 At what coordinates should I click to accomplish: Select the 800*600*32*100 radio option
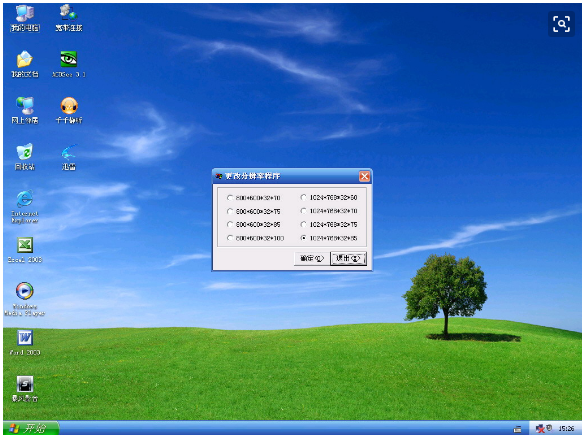coord(256,238)
